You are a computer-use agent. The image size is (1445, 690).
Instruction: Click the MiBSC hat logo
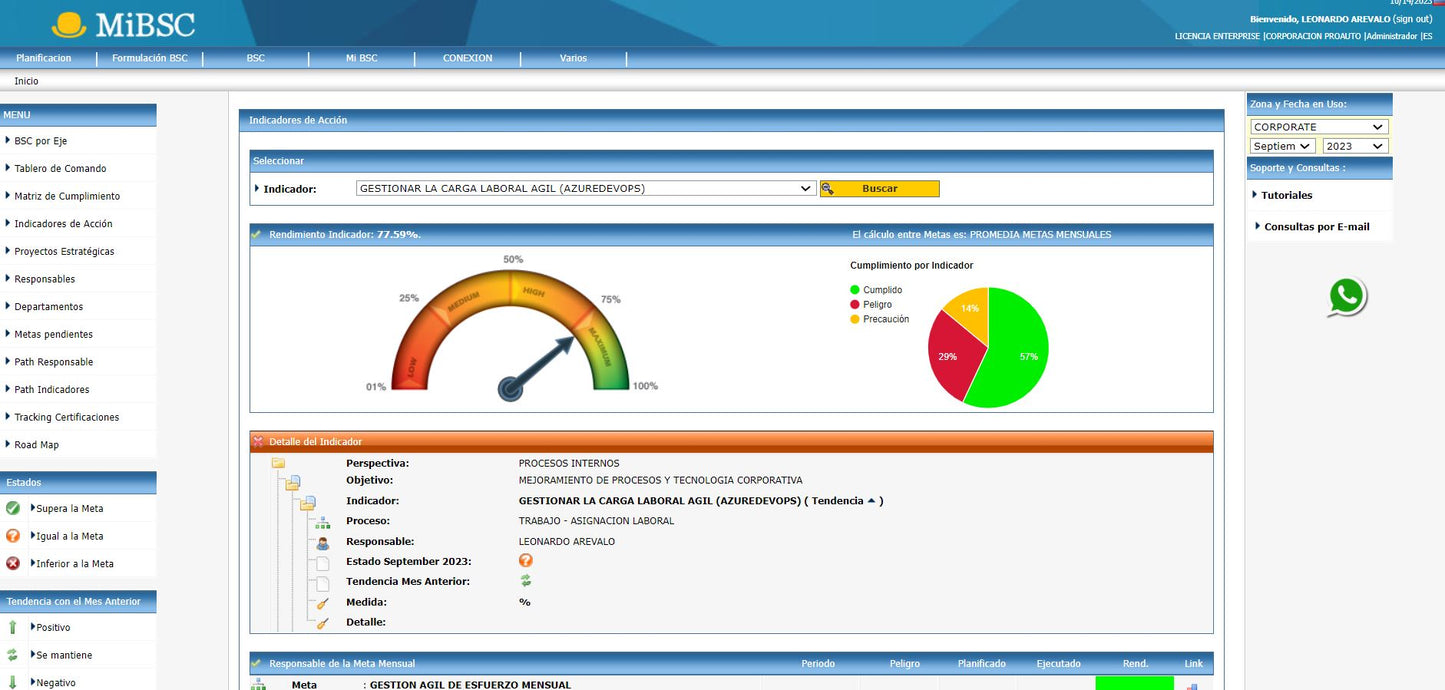69,24
